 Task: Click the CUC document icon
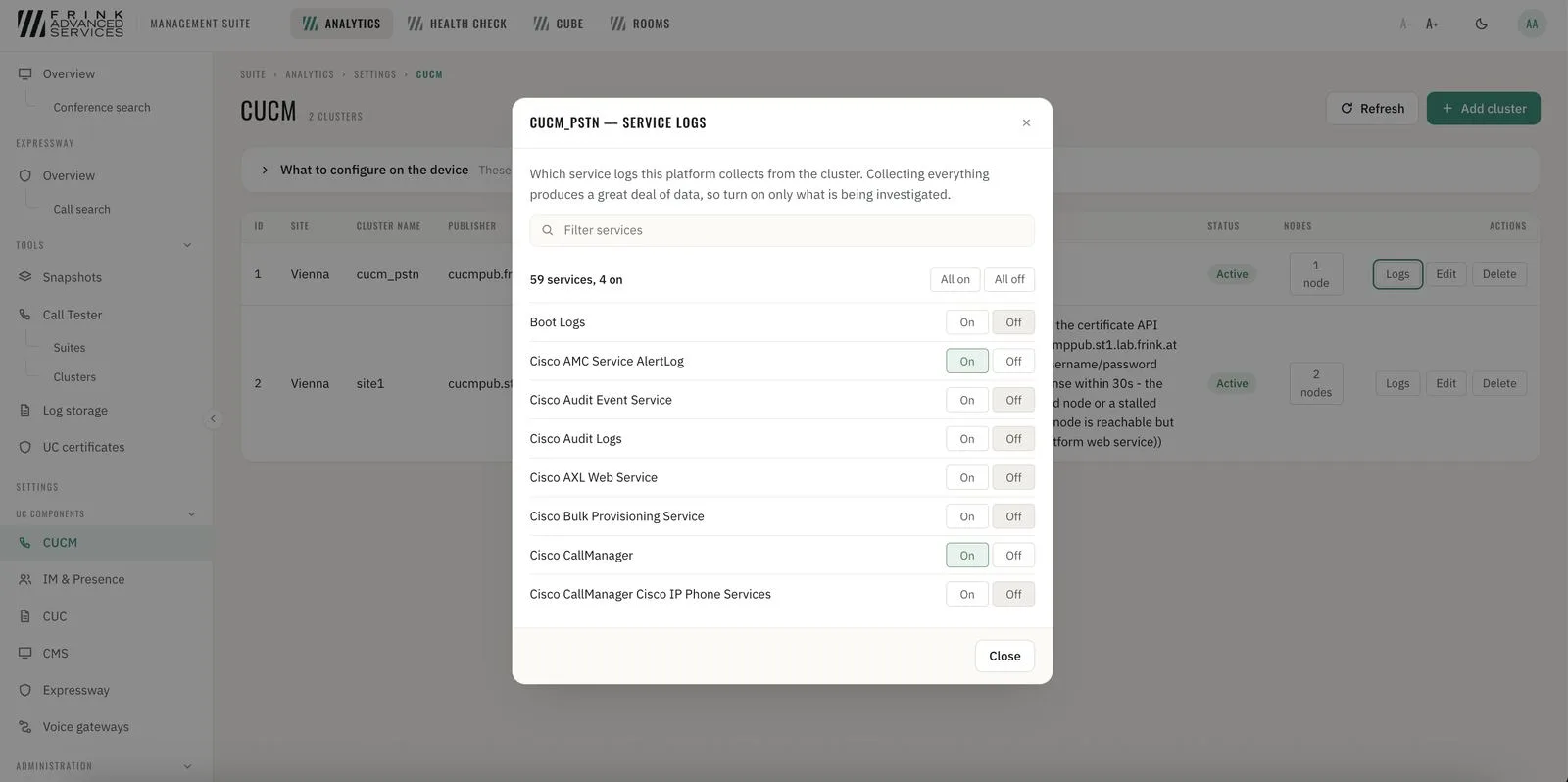[25, 616]
